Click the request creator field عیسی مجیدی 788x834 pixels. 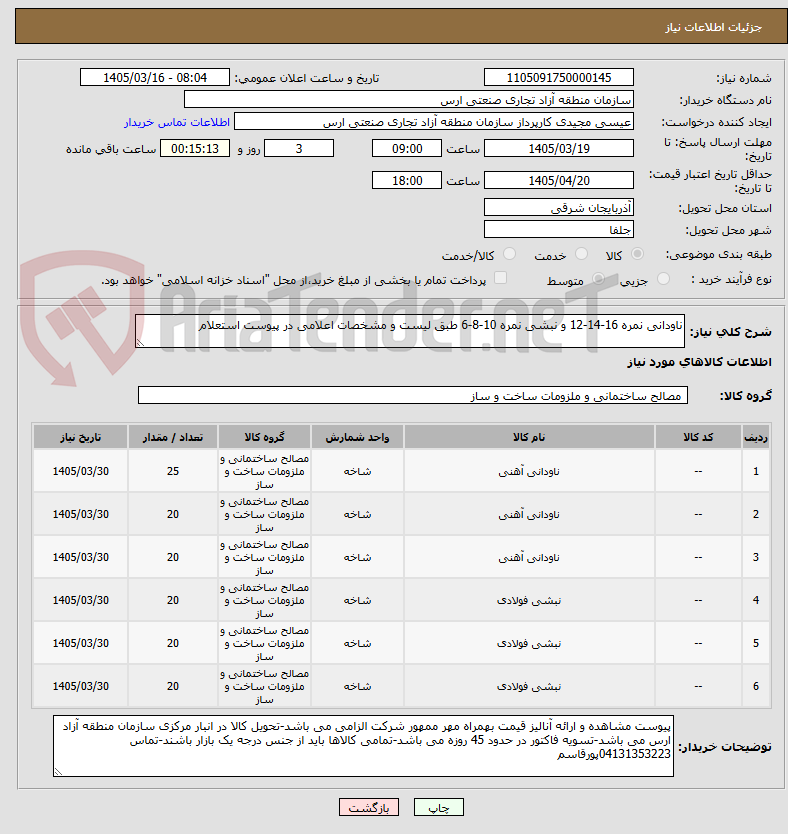coord(434,122)
